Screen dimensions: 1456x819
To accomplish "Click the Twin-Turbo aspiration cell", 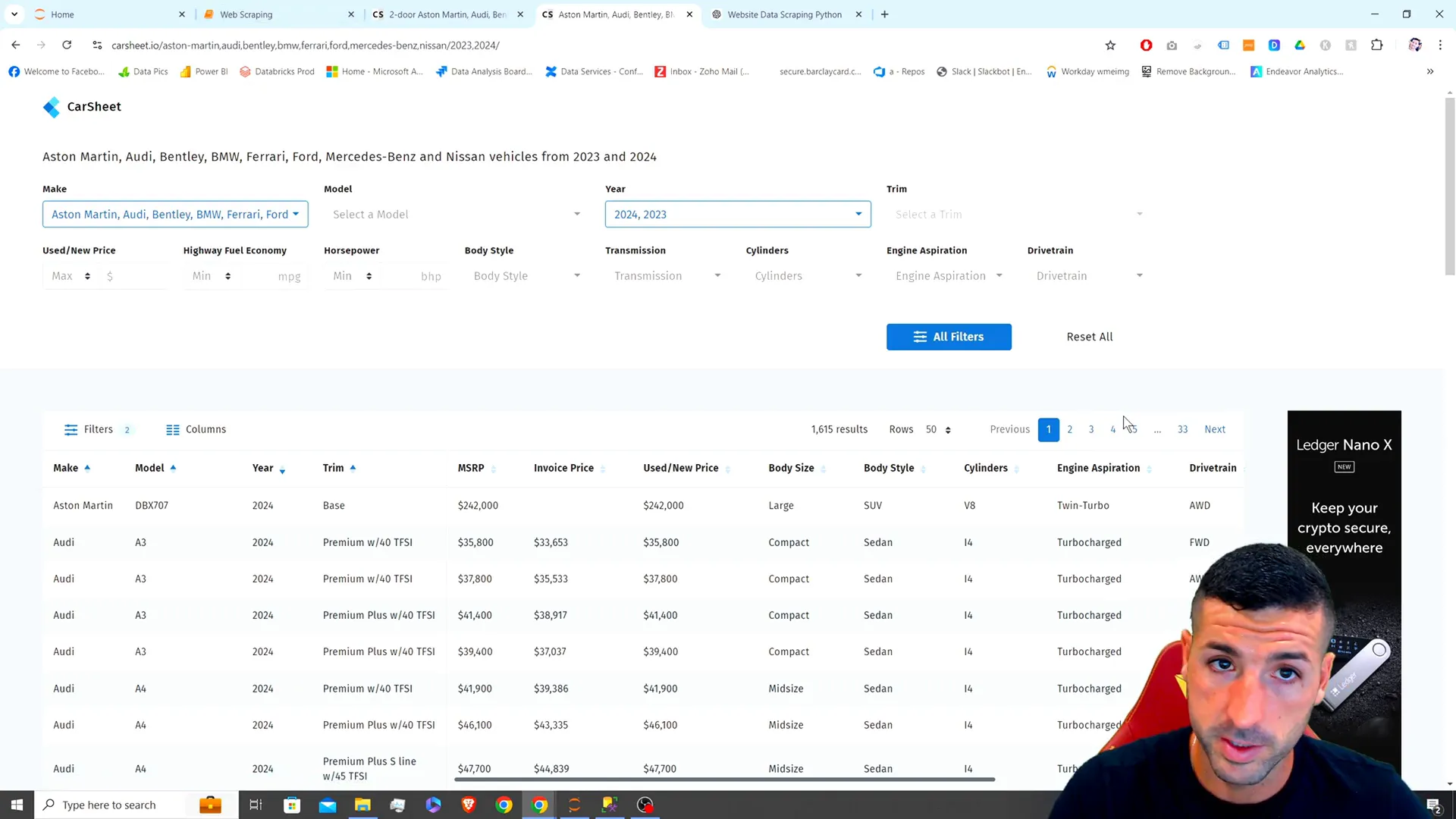I will click(x=1083, y=506).
